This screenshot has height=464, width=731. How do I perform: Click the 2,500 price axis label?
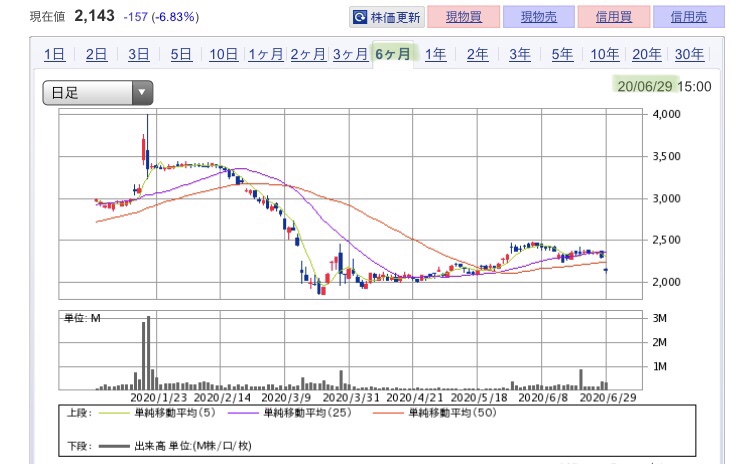666,240
